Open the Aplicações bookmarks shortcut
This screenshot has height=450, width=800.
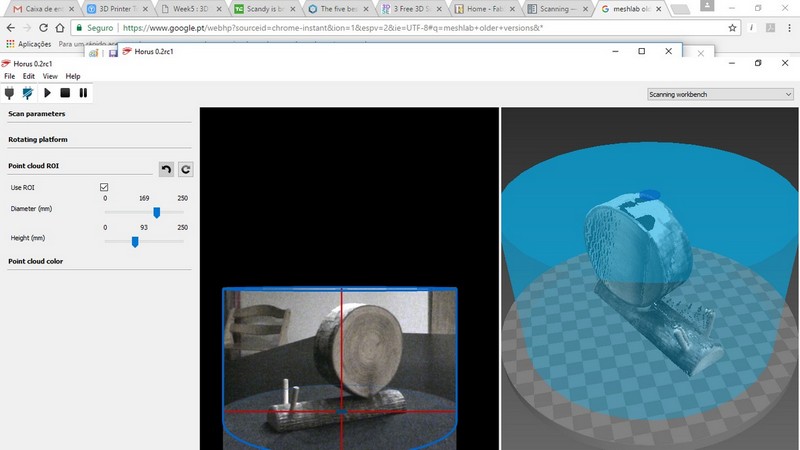(x=29, y=44)
